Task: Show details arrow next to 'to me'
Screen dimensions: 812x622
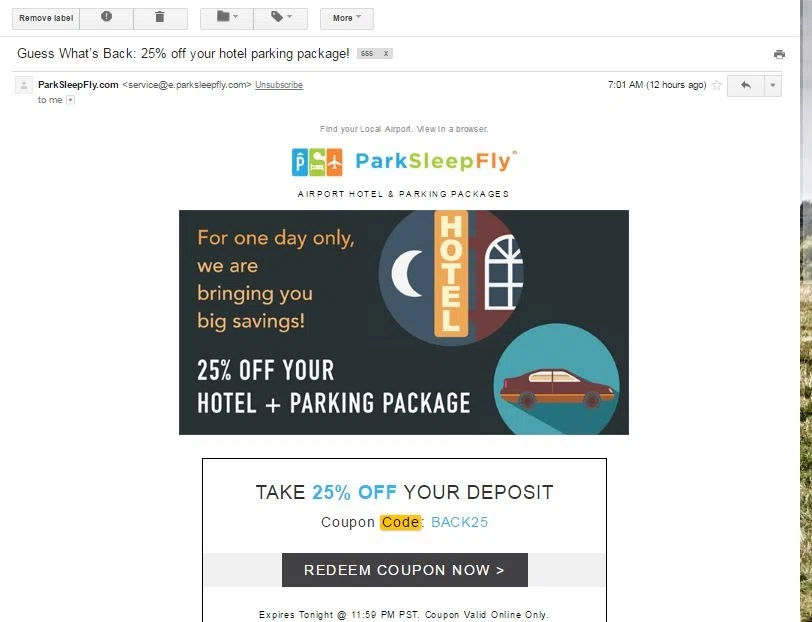Action: point(70,100)
